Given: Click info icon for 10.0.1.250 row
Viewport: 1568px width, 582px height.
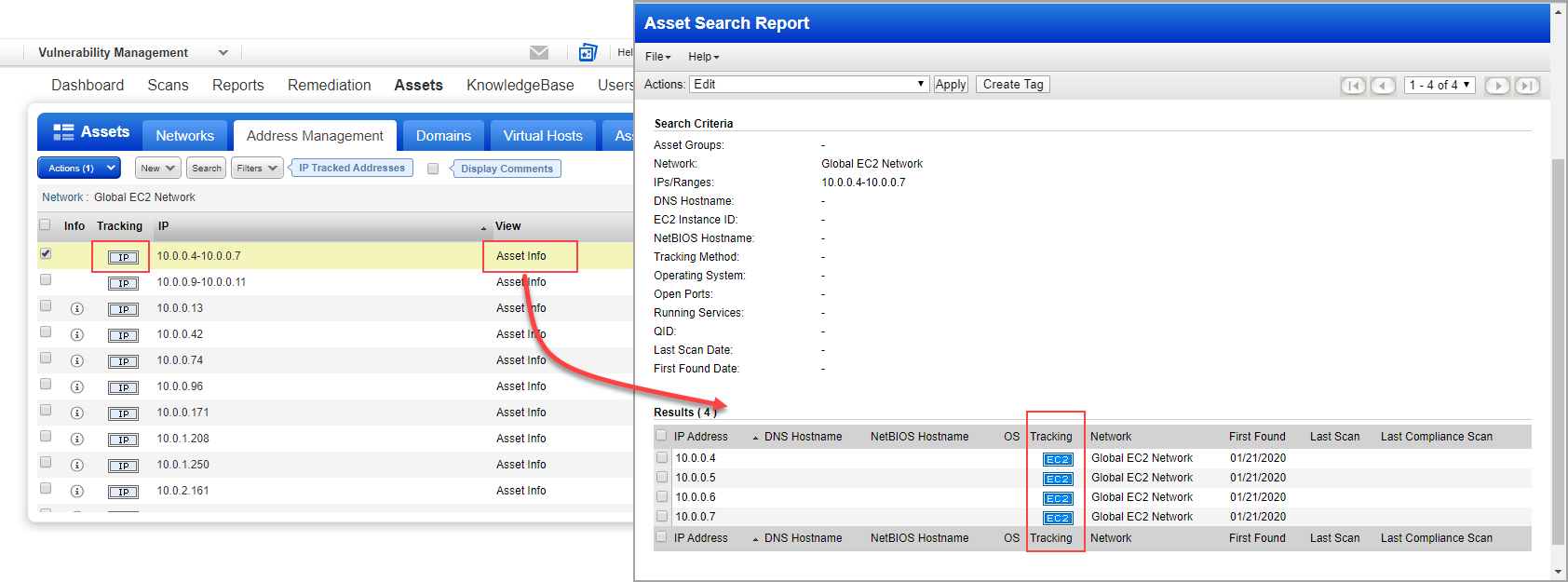Looking at the screenshot, I should (x=77, y=465).
